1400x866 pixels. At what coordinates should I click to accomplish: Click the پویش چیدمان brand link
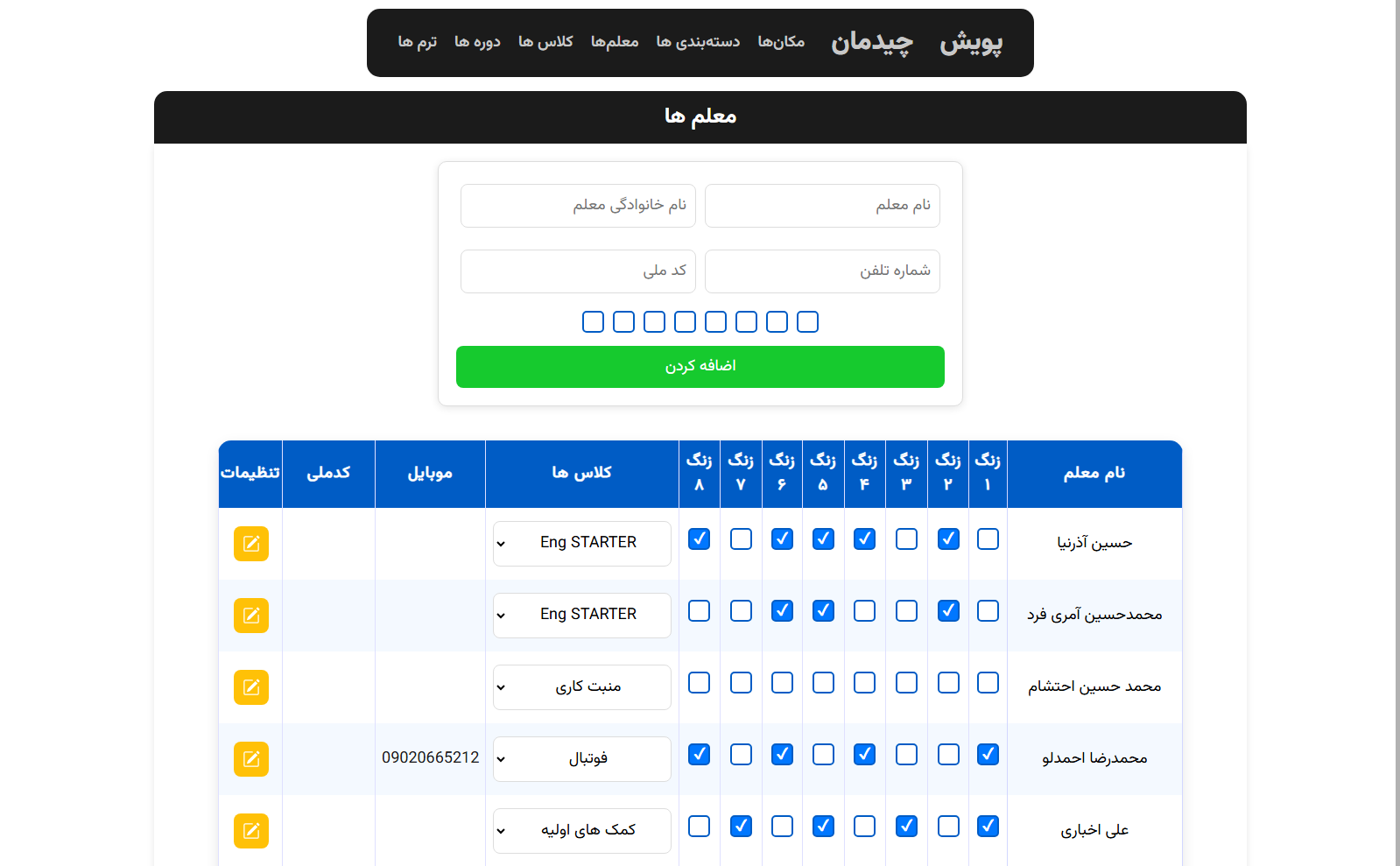point(916,42)
